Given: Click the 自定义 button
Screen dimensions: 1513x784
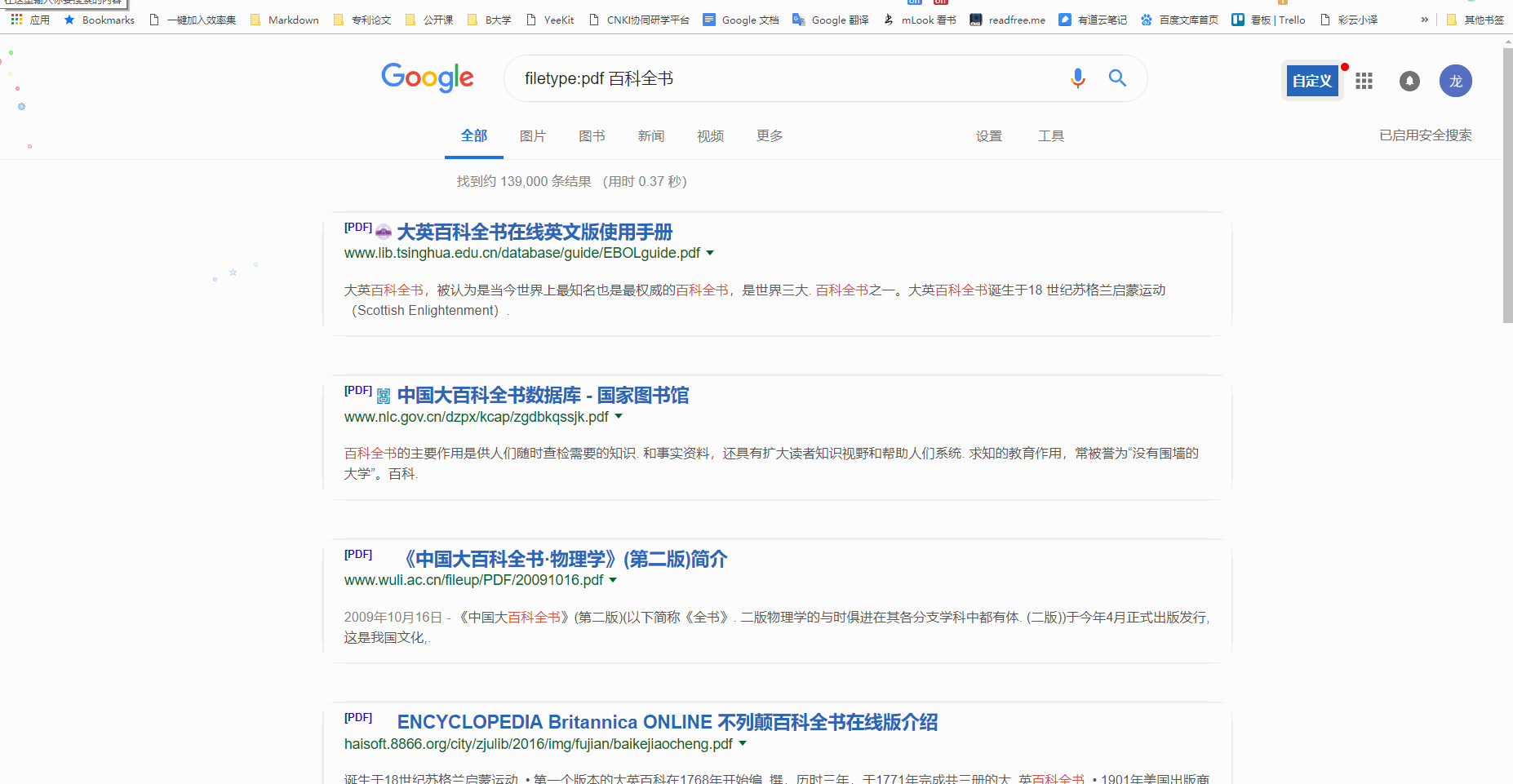Looking at the screenshot, I should pyautogui.click(x=1312, y=81).
